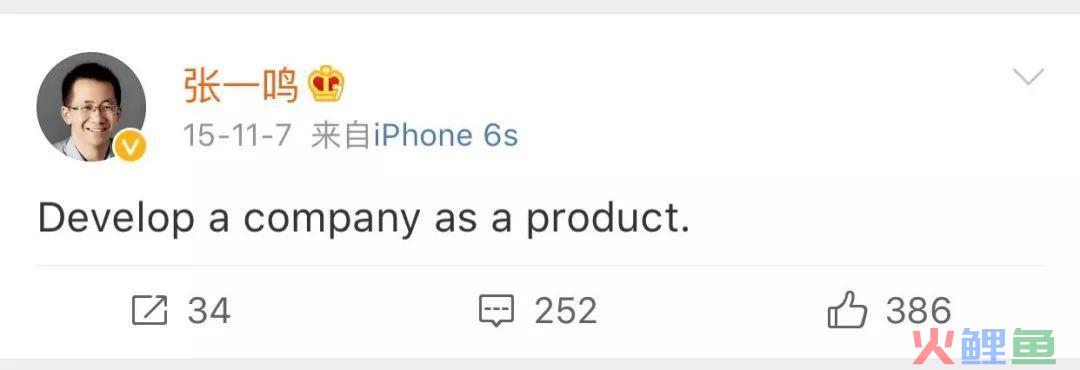Select the post text 'Develop a company as a product.'
This screenshot has height=370, width=1080.
[x=364, y=220]
